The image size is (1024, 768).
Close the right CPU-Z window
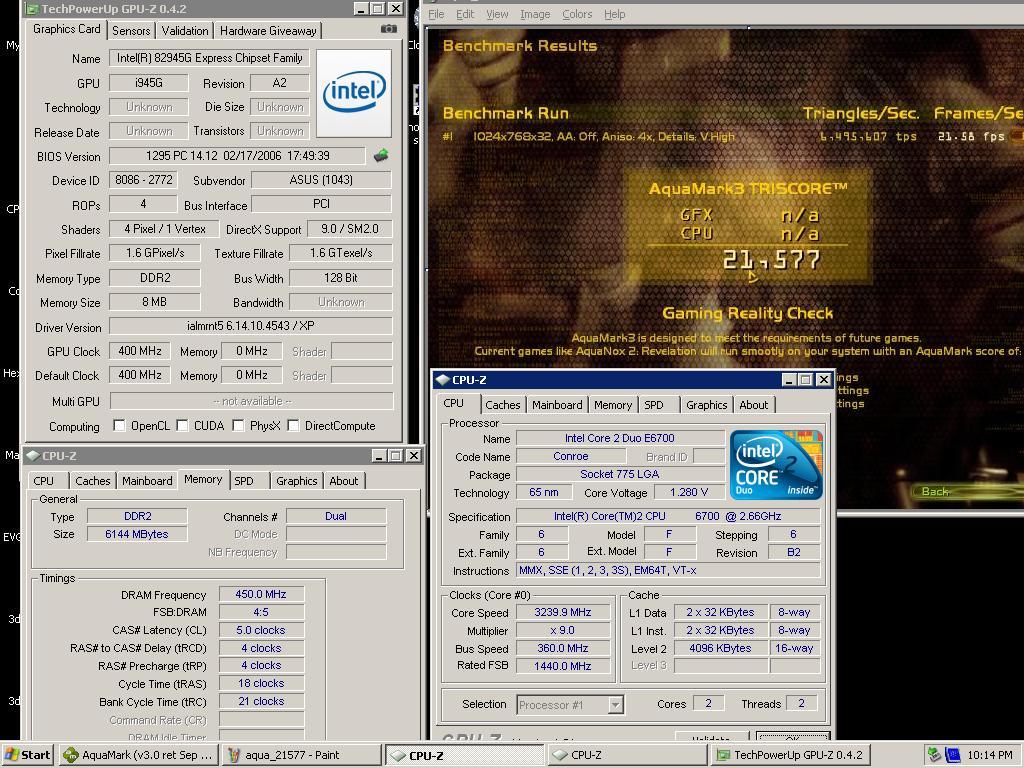click(x=824, y=379)
